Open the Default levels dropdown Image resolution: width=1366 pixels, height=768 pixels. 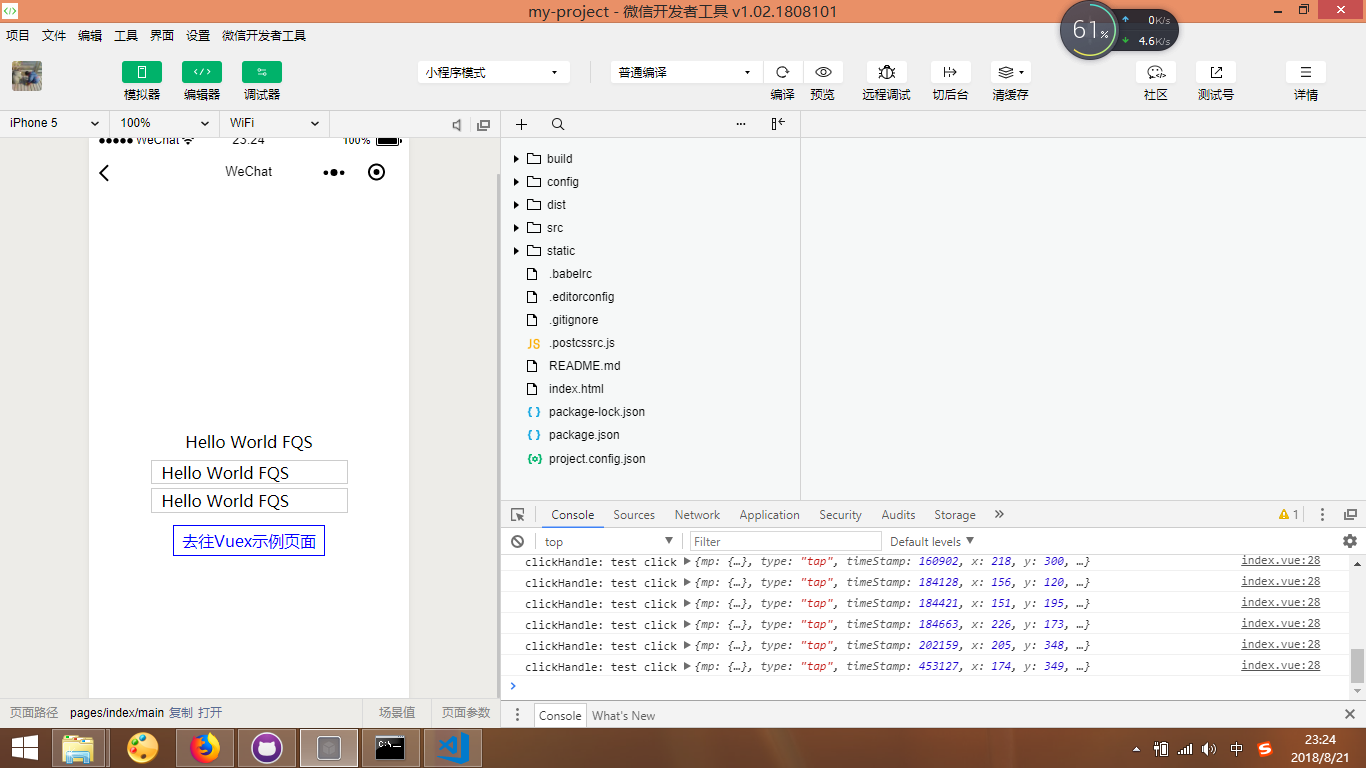pos(932,541)
